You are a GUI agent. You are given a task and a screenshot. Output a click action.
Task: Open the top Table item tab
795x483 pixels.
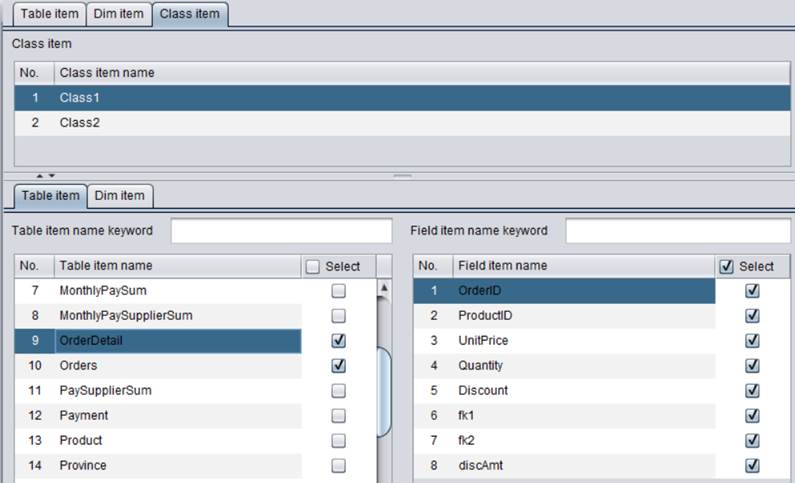point(50,15)
